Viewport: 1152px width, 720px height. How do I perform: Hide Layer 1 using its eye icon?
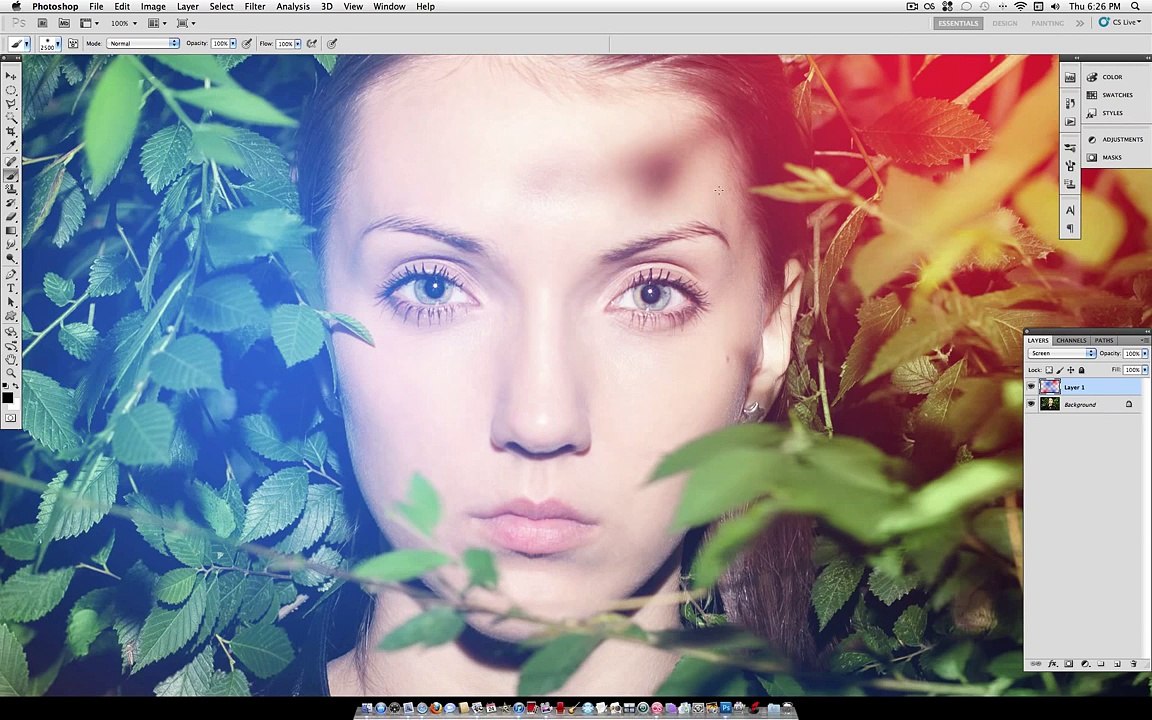pyautogui.click(x=1032, y=386)
